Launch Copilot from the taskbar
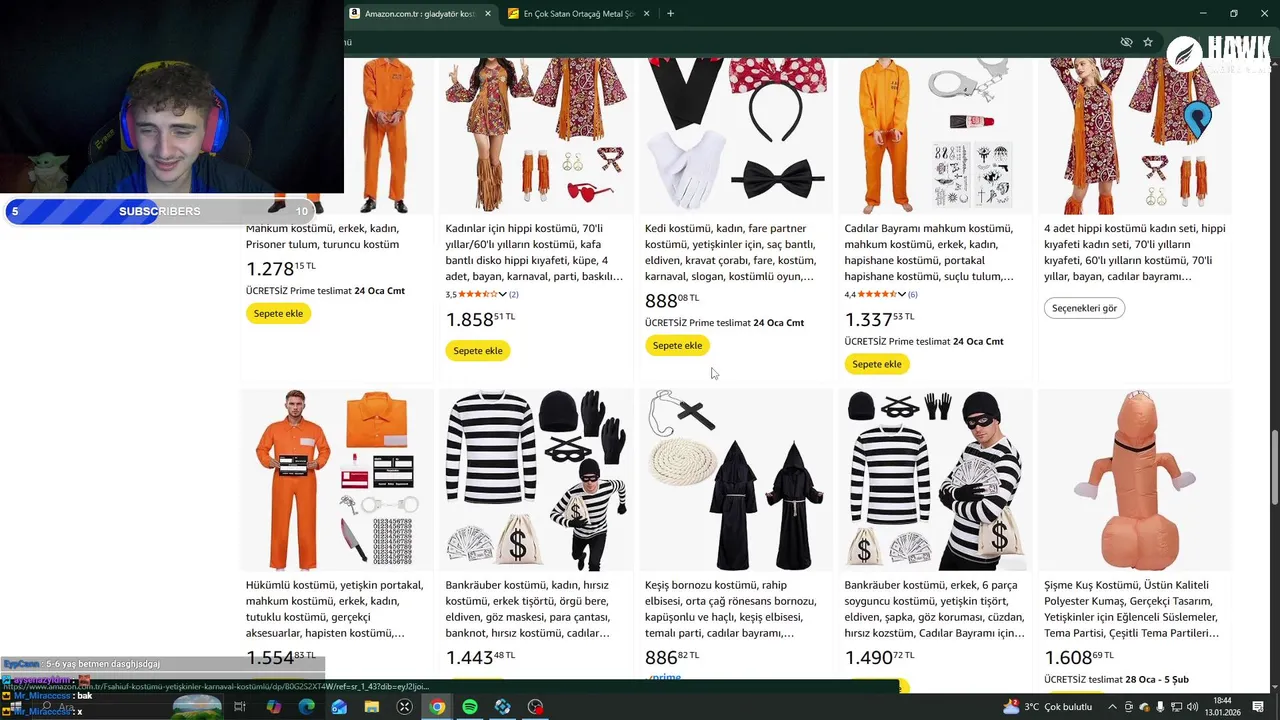 (273, 707)
